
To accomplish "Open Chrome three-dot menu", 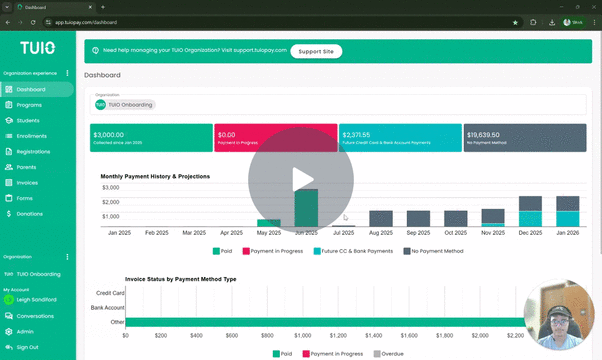I will [x=594, y=22].
